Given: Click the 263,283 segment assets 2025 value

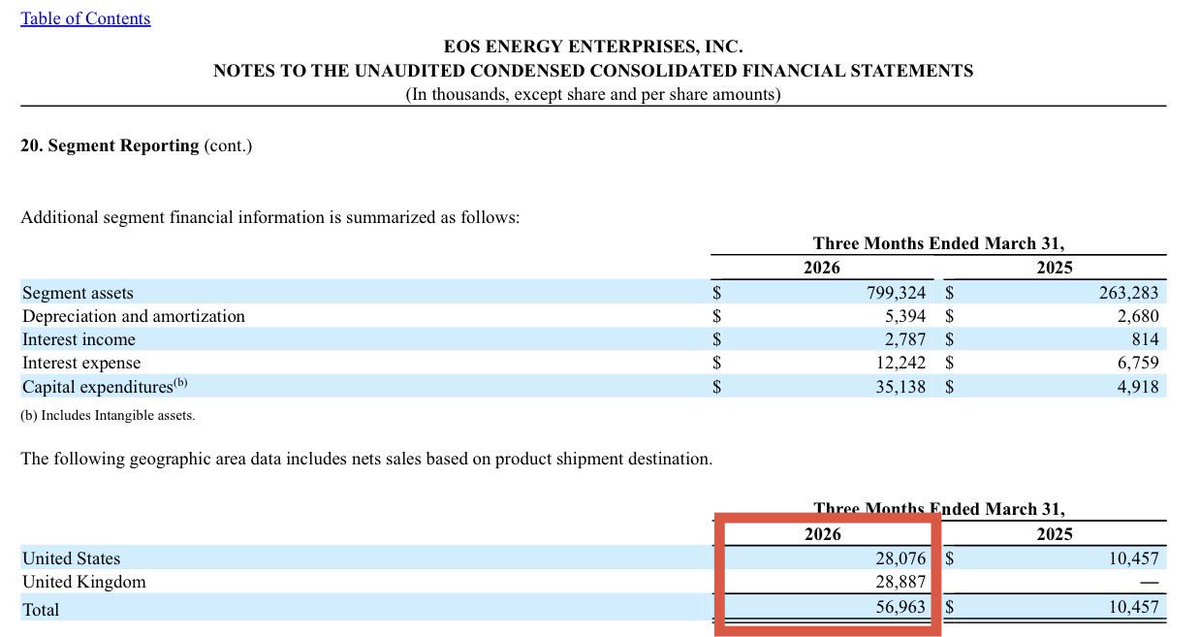Looking at the screenshot, I should point(1129,293).
